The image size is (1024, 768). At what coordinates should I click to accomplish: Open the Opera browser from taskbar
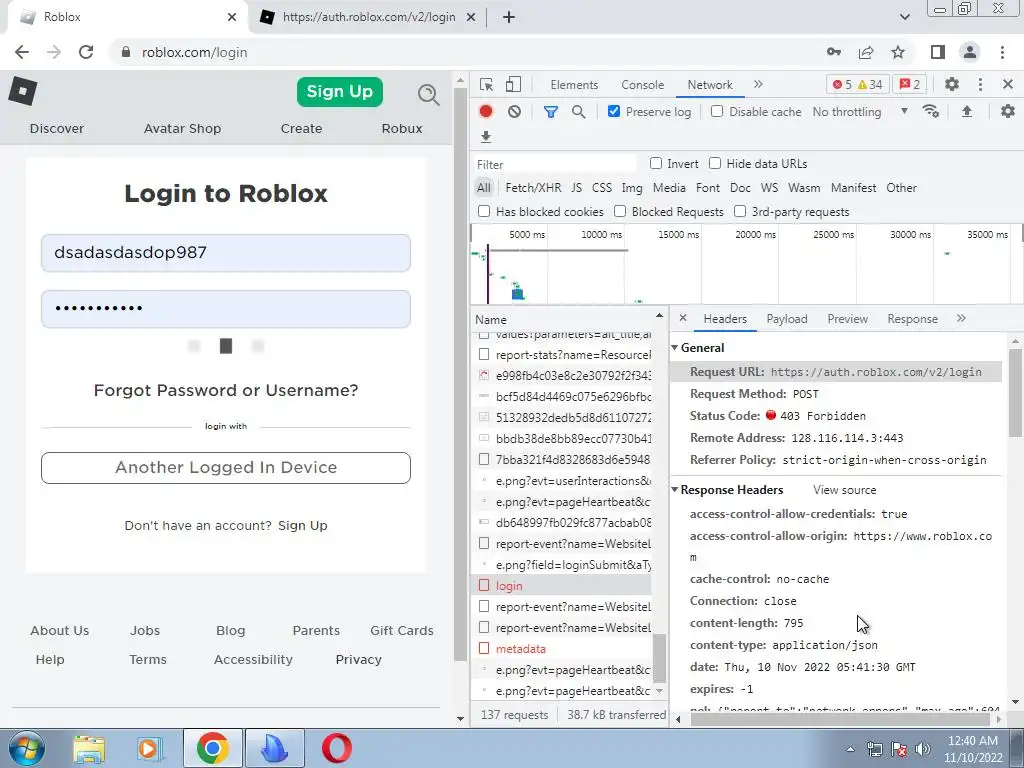coord(336,748)
